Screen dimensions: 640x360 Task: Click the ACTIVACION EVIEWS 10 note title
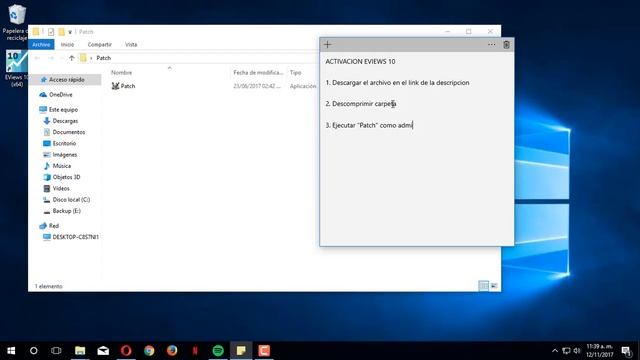[x=360, y=62]
